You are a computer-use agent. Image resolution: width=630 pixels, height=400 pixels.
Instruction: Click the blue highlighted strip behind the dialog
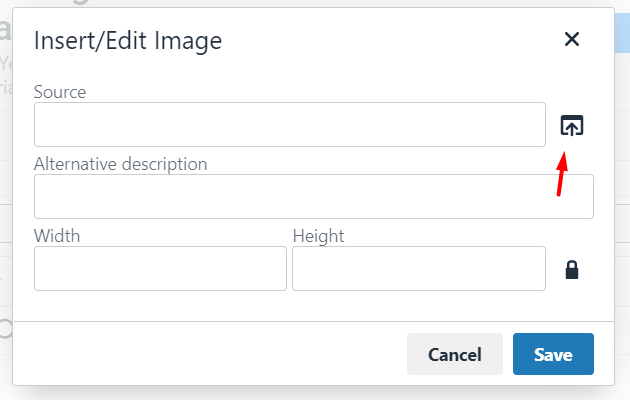pyautogui.click(x=622, y=33)
